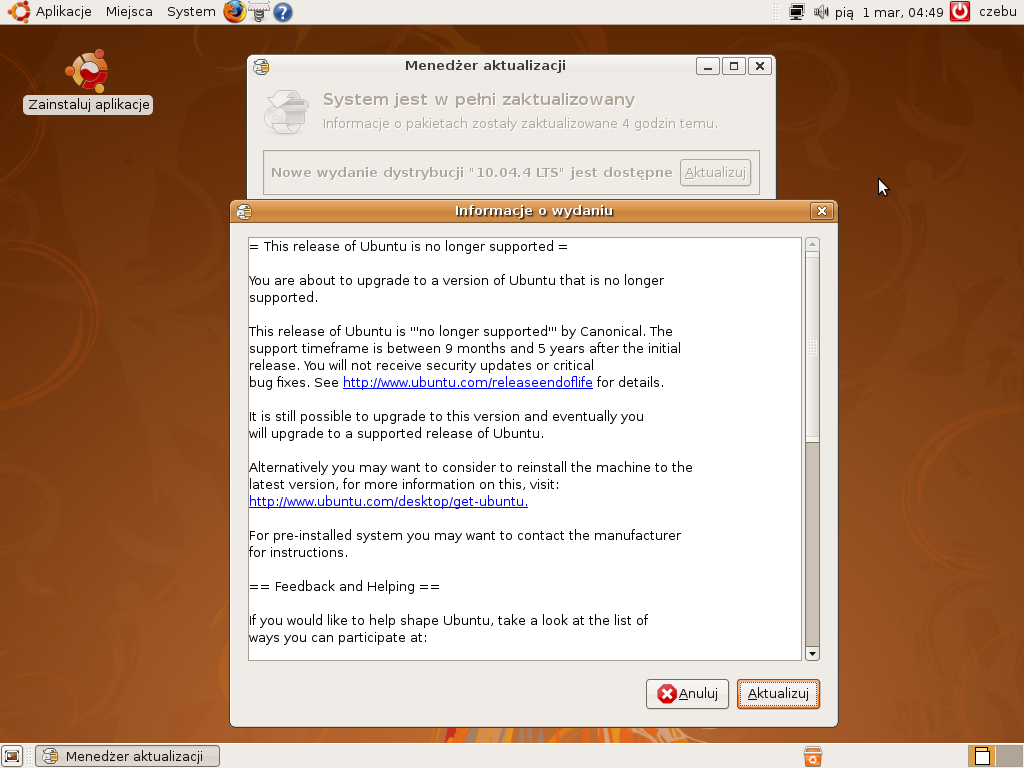Open the Miejsca menu
The width and height of the screenshot is (1024, 768).
pyautogui.click(x=129, y=12)
